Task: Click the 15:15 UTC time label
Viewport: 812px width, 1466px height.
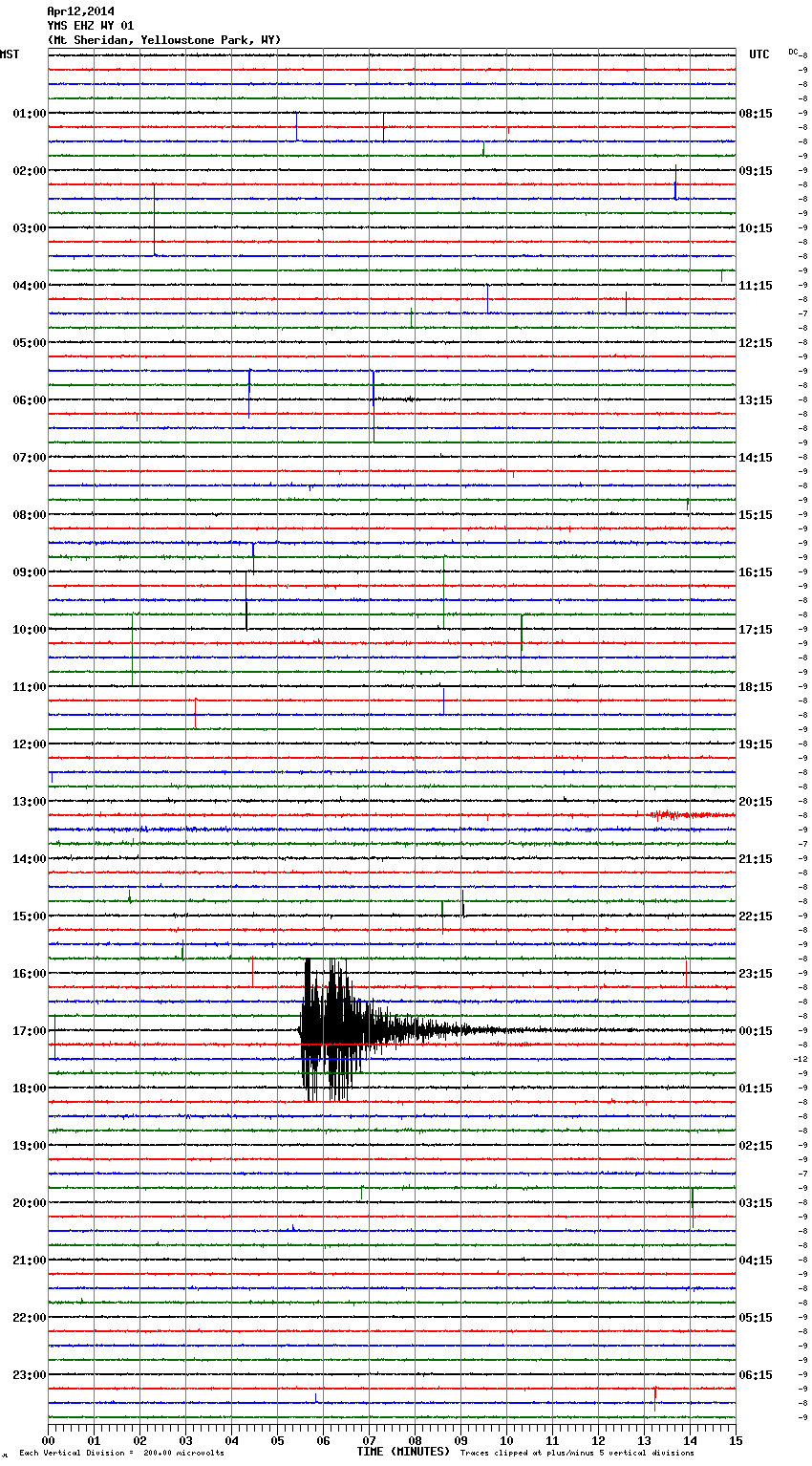Action: 756,515
